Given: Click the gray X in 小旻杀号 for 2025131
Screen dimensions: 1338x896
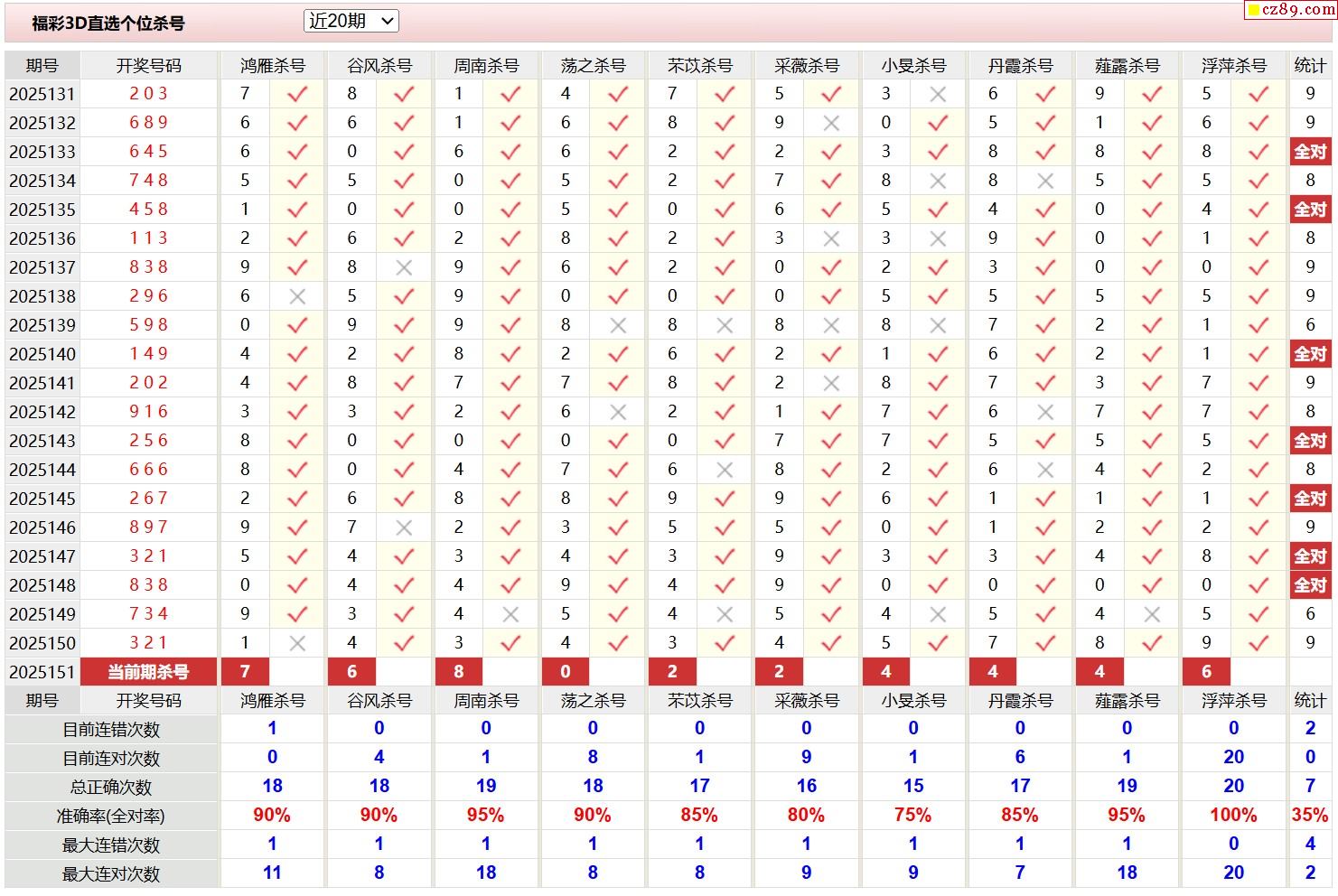Looking at the screenshot, I should click(x=938, y=94).
